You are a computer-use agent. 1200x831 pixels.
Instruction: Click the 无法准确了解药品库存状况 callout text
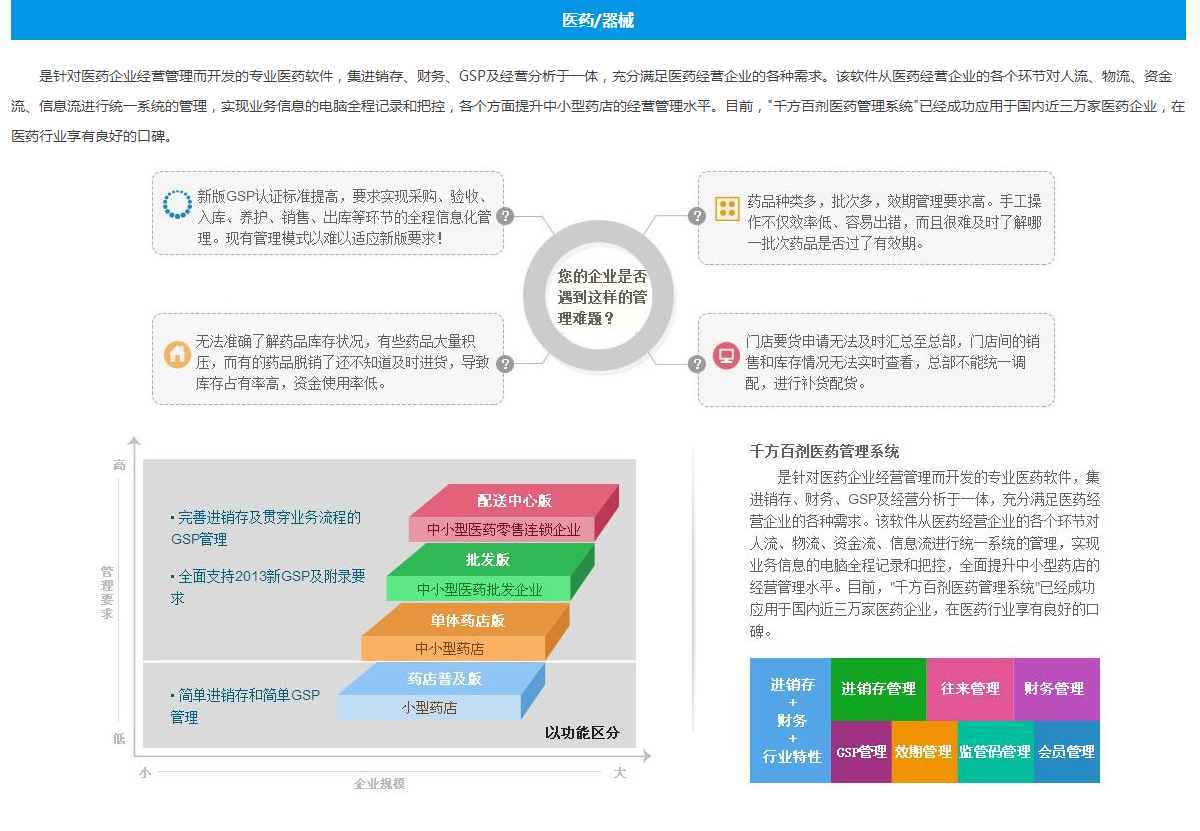[343, 361]
